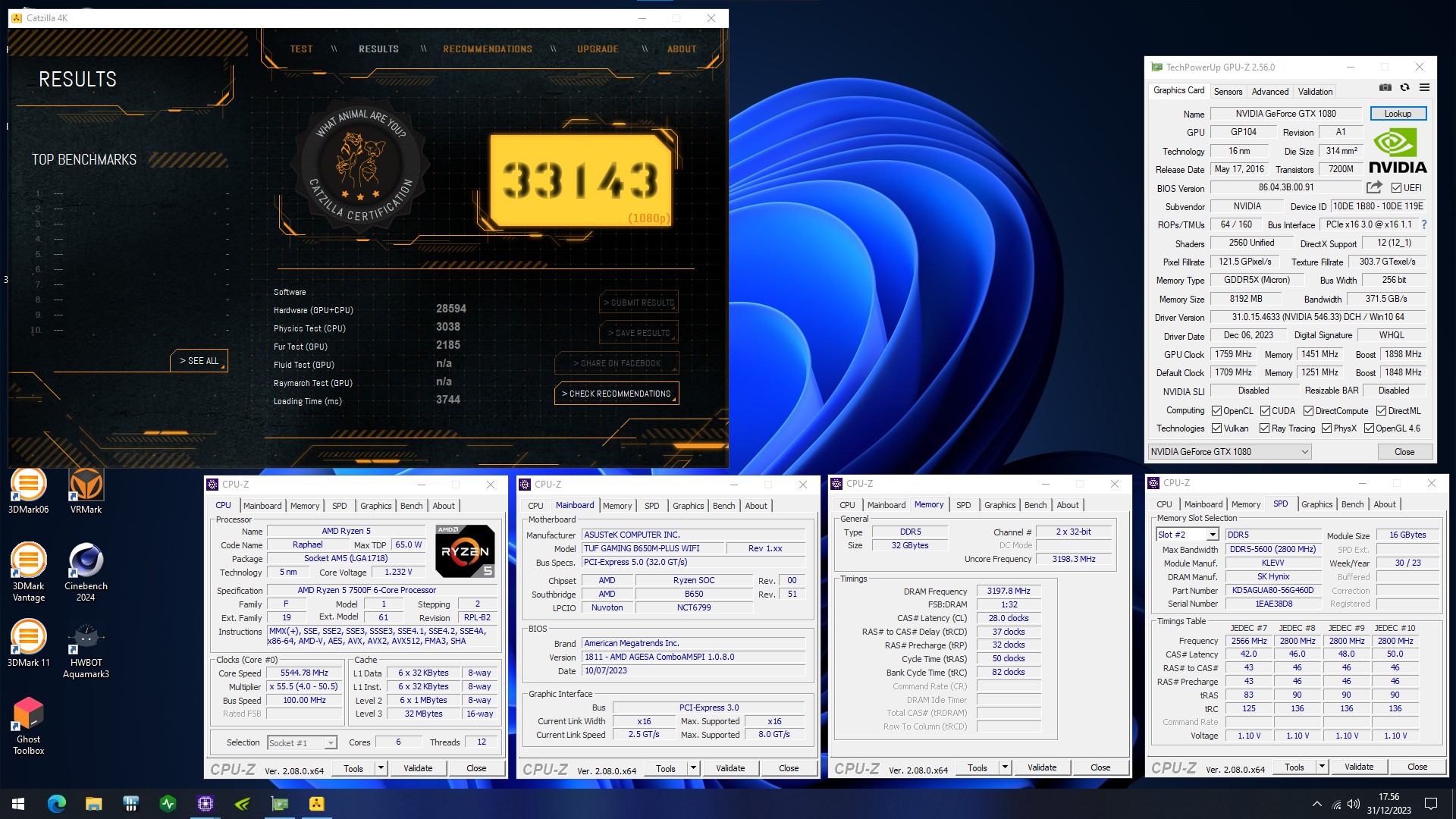Switch to GPU-Z graphics card taskbar icon
Viewport: 1456px width, 819px height.
click(x=280, y=803)
